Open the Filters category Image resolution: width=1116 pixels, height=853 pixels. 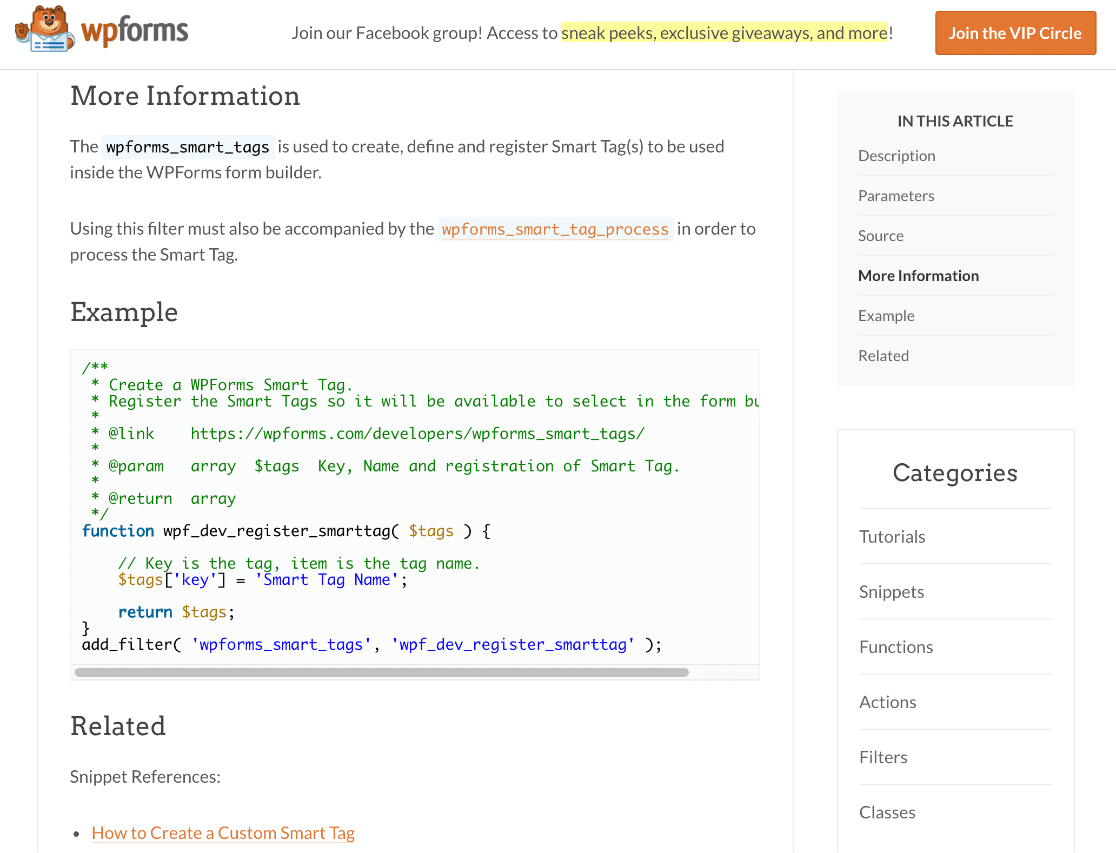coord(883,757)
